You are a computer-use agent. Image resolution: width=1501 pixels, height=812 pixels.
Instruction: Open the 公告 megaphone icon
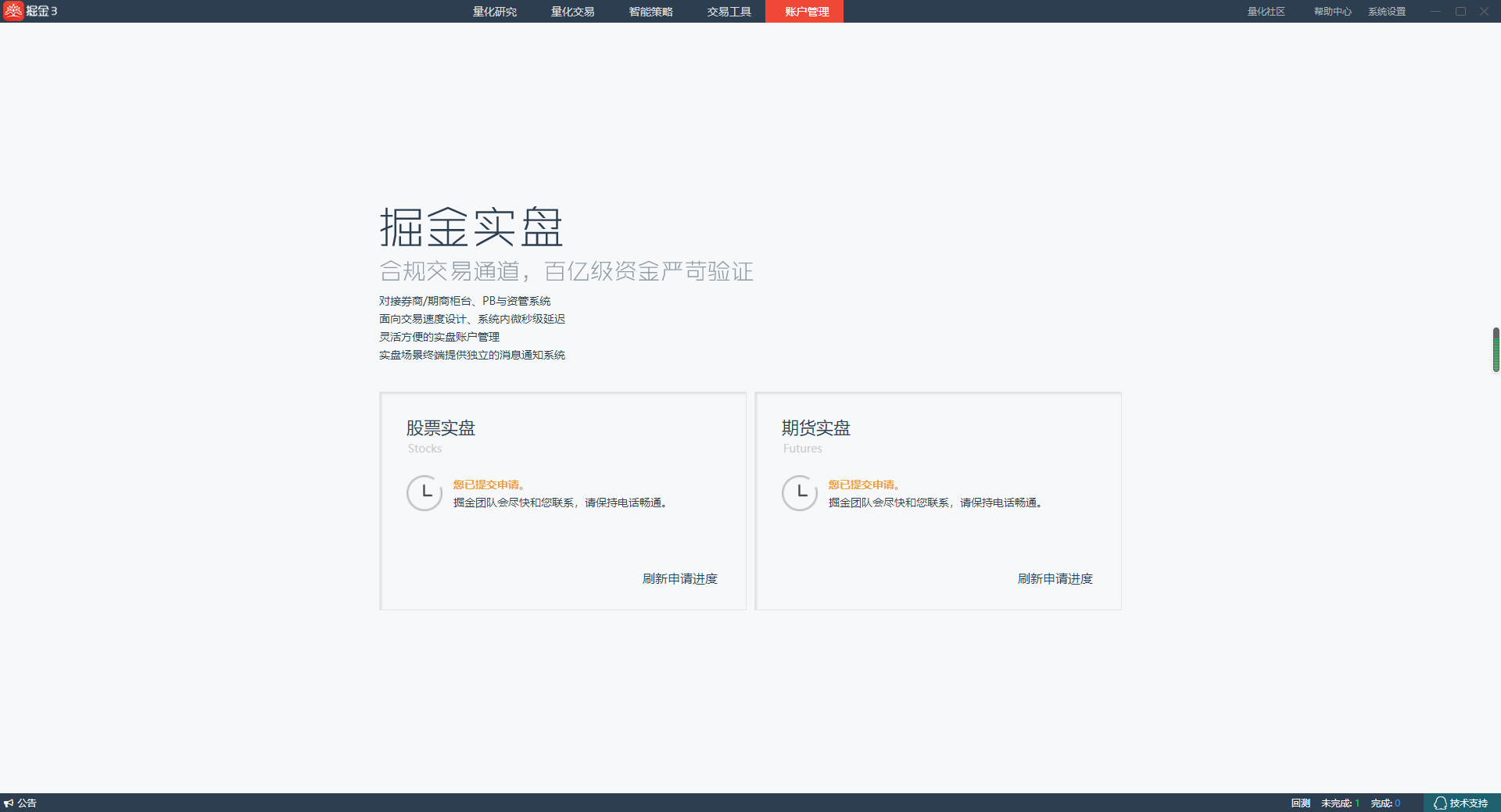9,803
